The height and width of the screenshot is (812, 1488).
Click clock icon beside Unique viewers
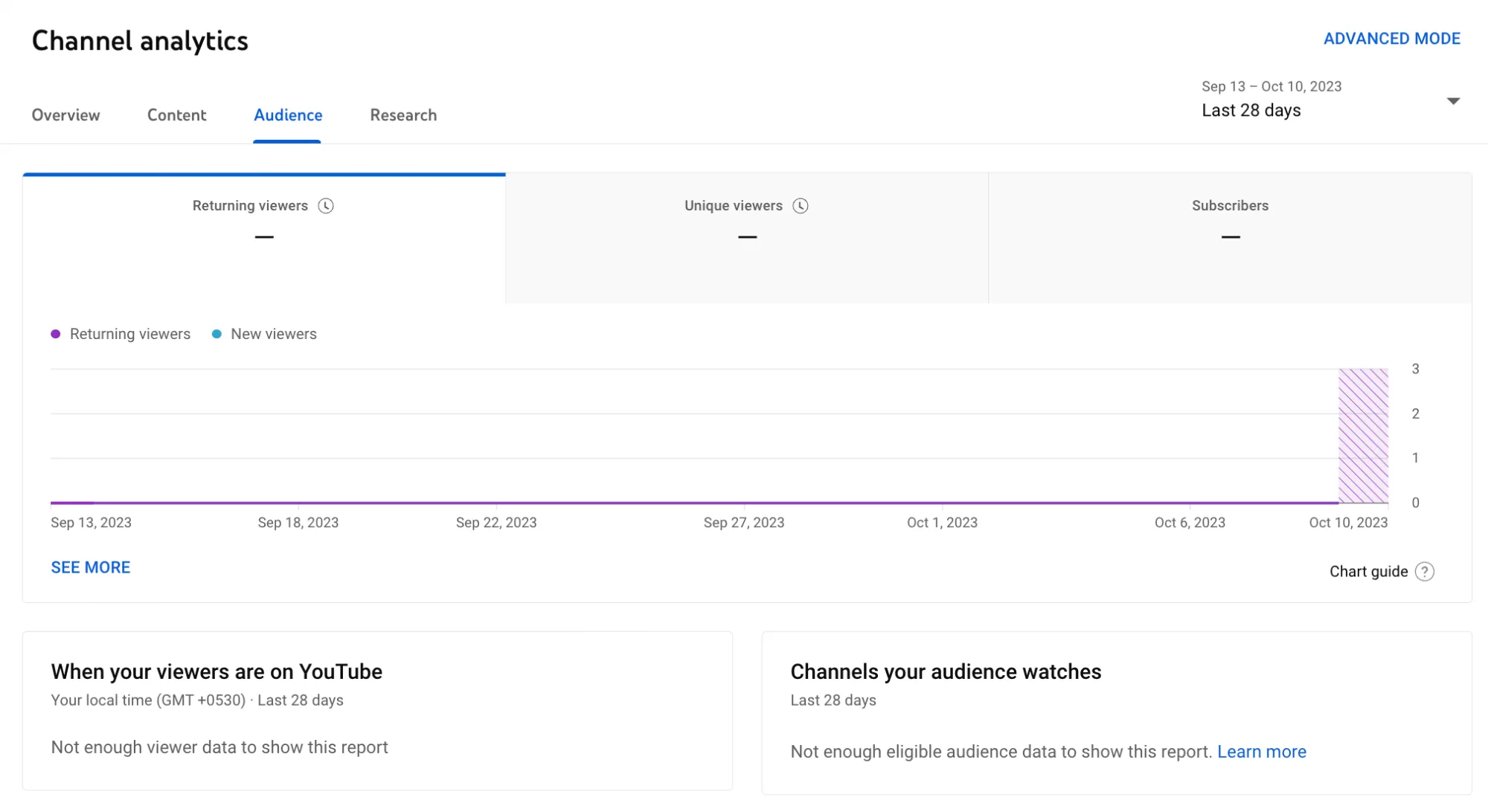[x=801, y=206]
